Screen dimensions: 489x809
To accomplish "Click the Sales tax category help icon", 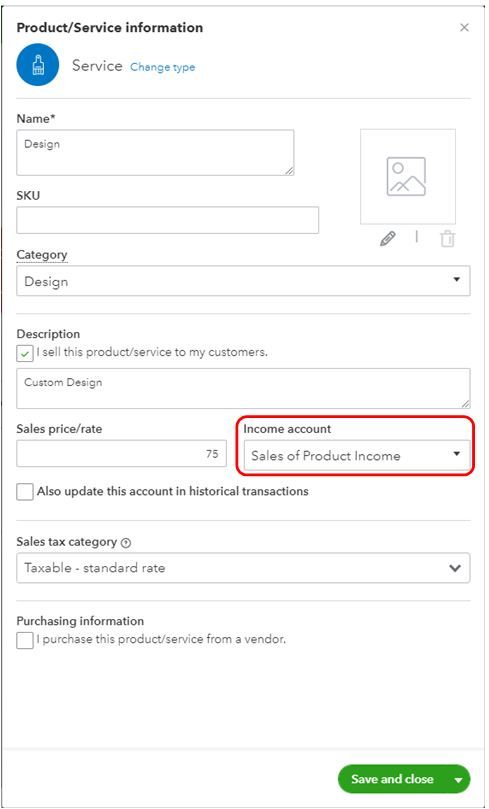I will coord(126,543).
